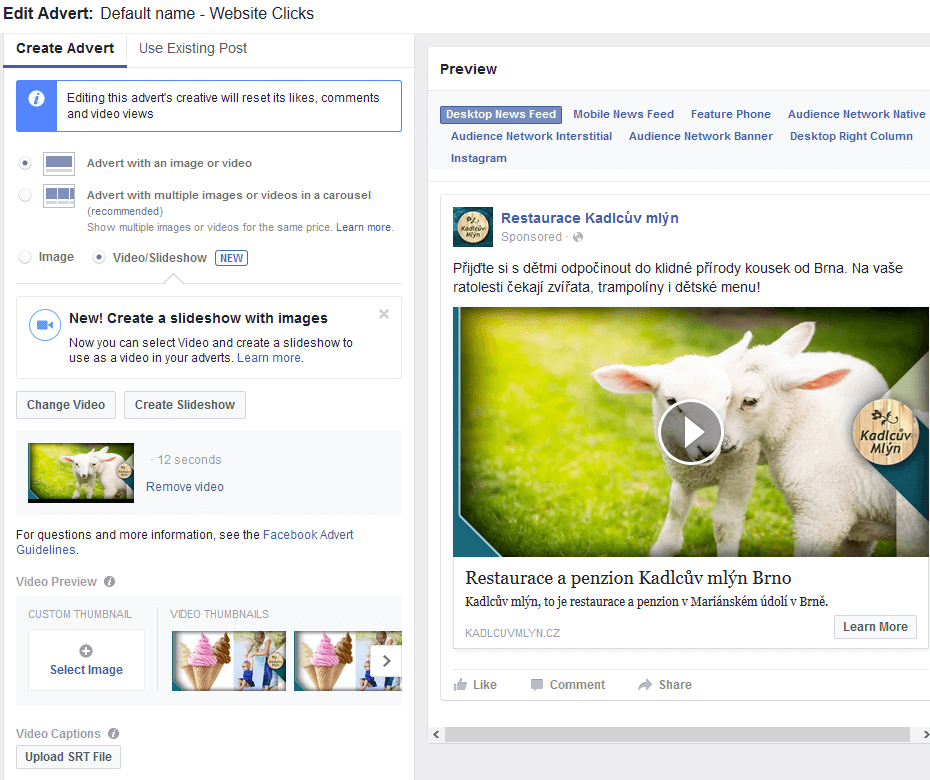
Task: Open the Restaurace Kadlcův mlýn page name link
Action: [590, 218]
